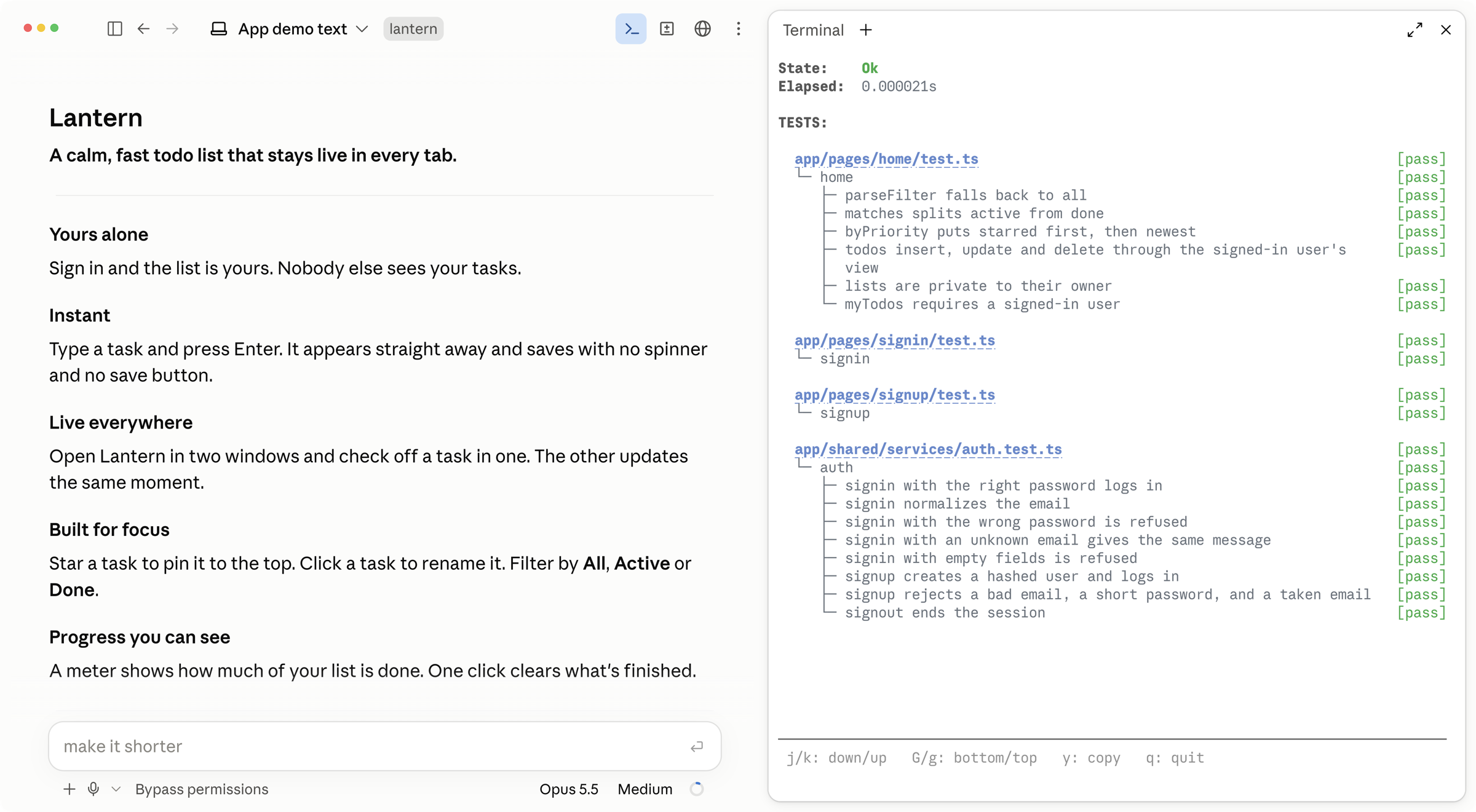Expand the chevron next to the microphone
This screenshot has width=1476, height=812.
click(116, 789)
